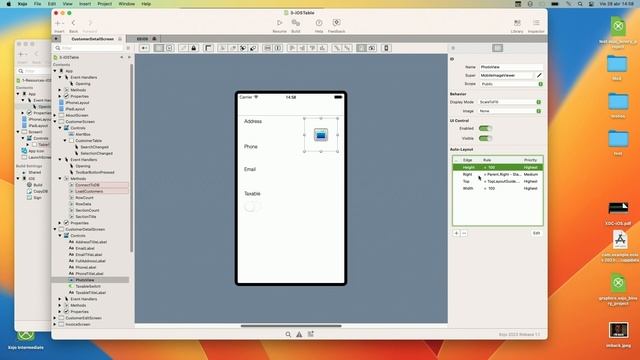Collapse the CustomerScreen node
The image size is (640, 360).
click(x=56, y=122)
